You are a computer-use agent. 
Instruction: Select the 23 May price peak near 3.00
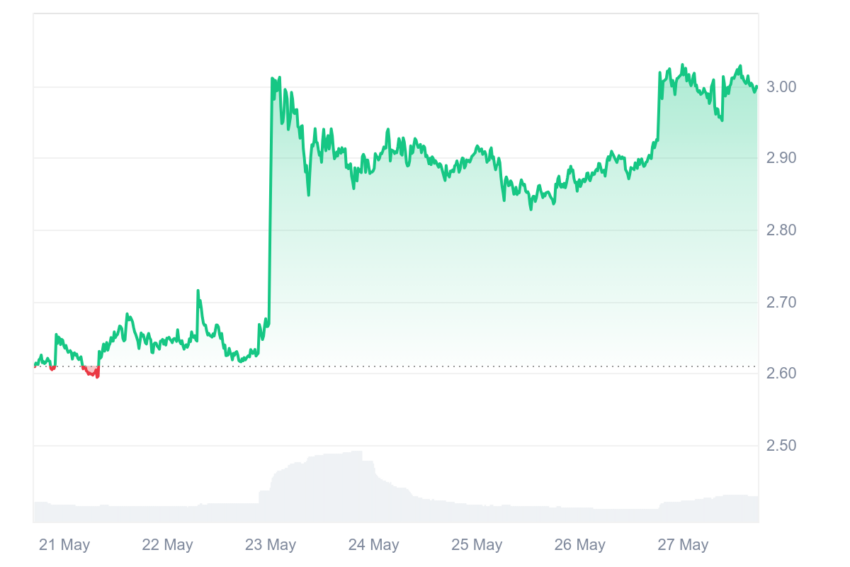click(275, 79)
